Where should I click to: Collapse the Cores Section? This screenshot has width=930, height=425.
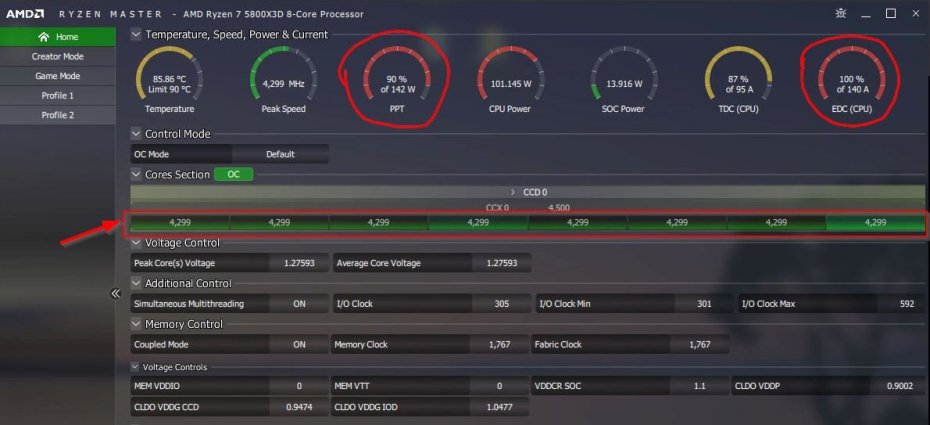[x=136, y=174]
